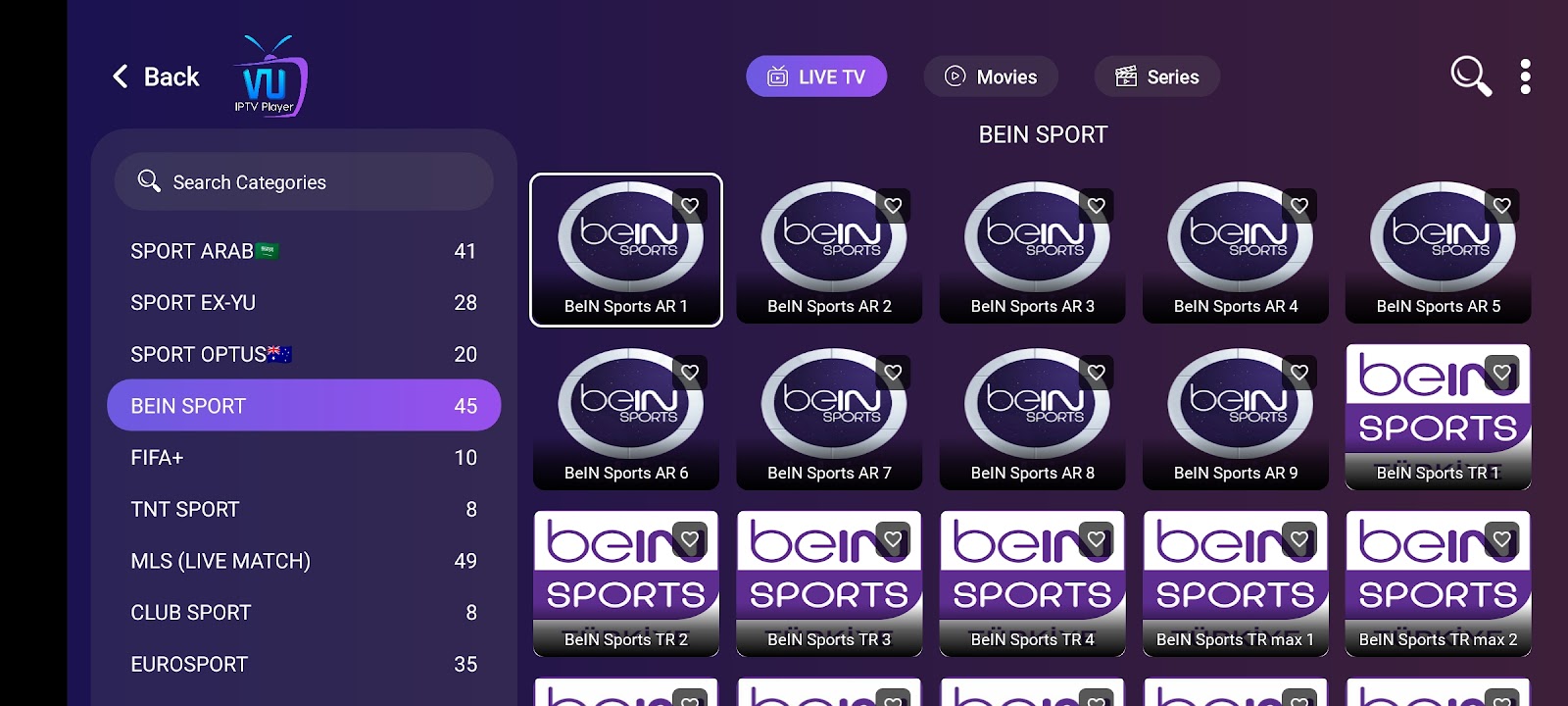Go back using the Back button
The image size is (1568, 706).
pyautogui.click(x=156, y=76)
